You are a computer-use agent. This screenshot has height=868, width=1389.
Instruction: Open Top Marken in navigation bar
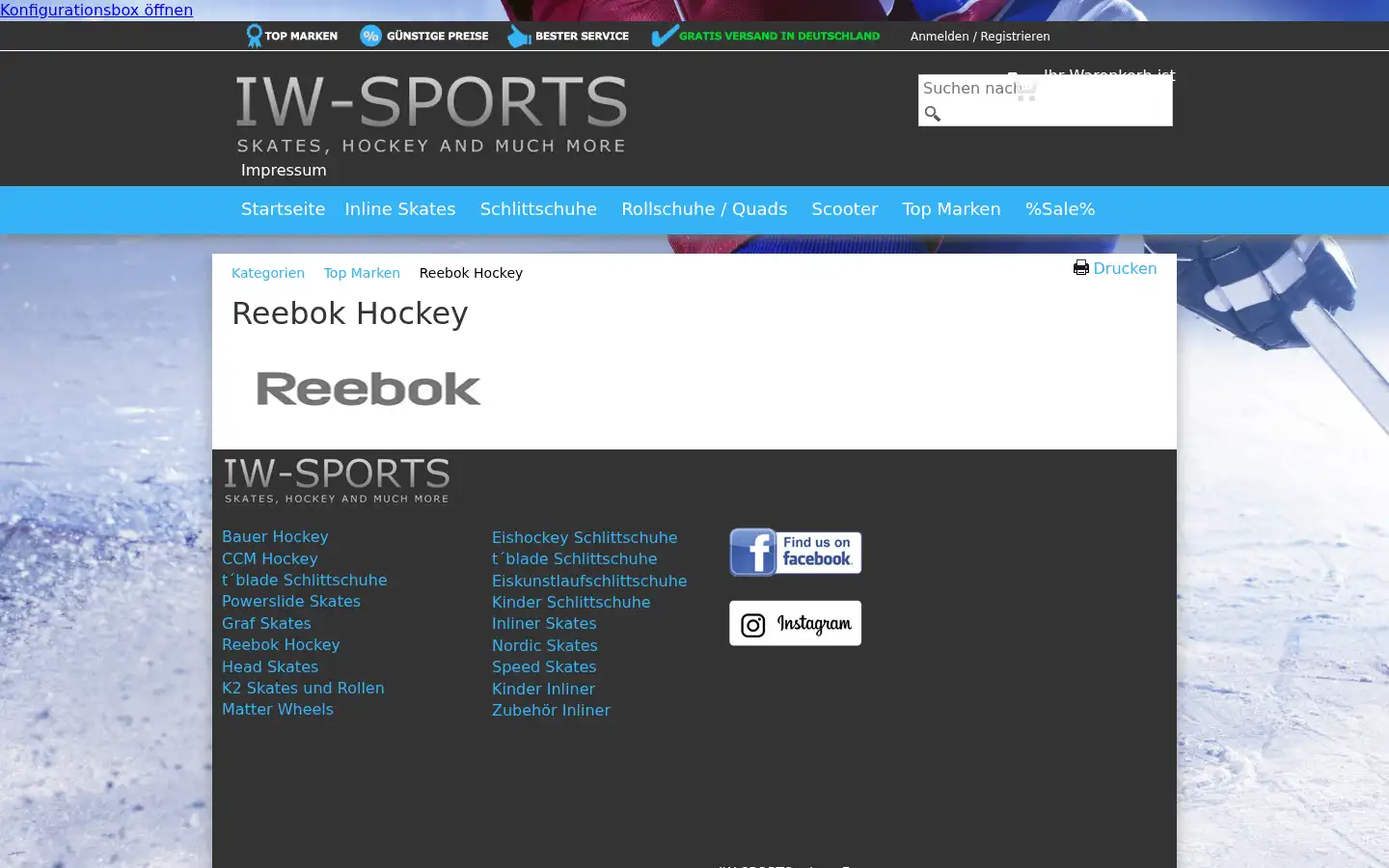(951, 209)
